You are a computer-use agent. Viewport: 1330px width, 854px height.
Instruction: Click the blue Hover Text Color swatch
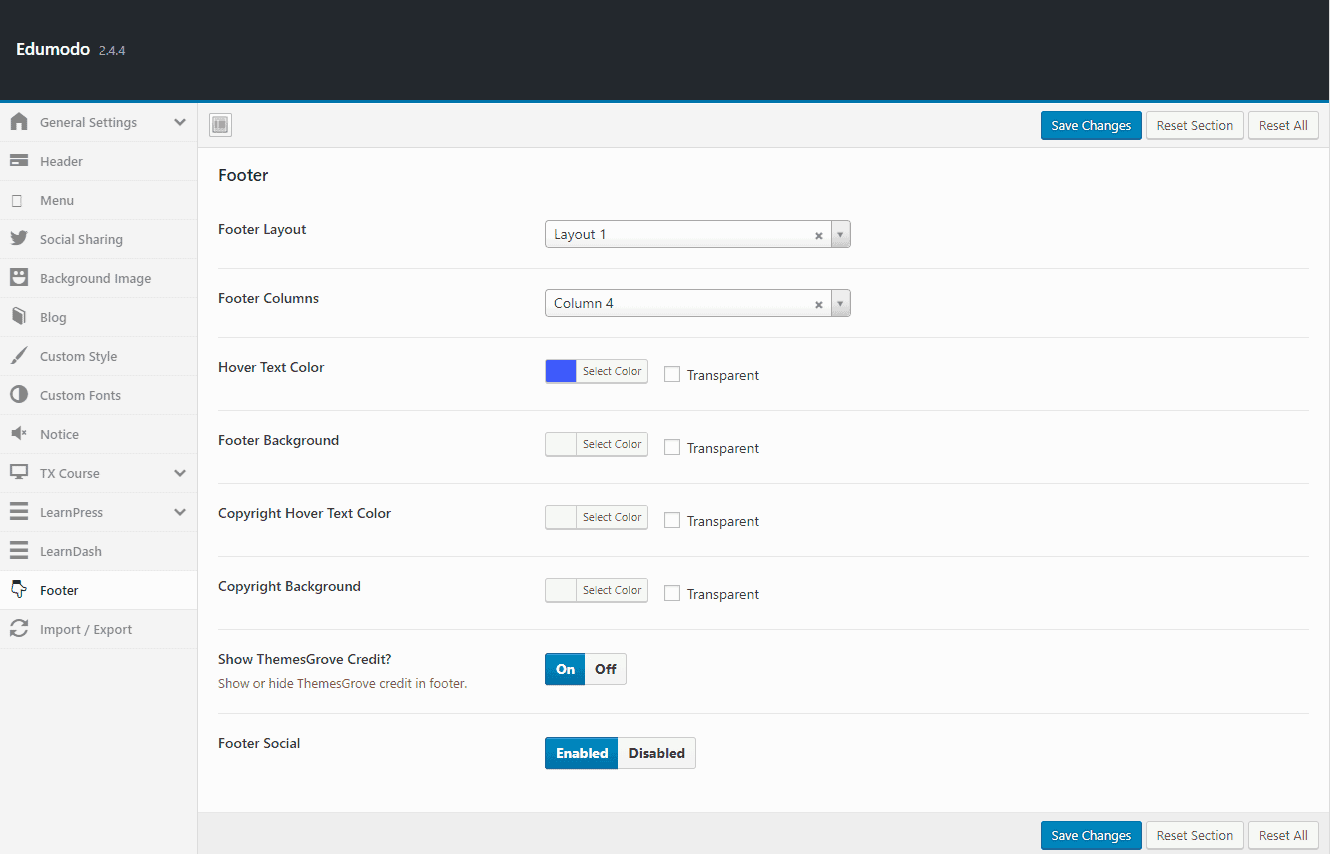(561, 371)
